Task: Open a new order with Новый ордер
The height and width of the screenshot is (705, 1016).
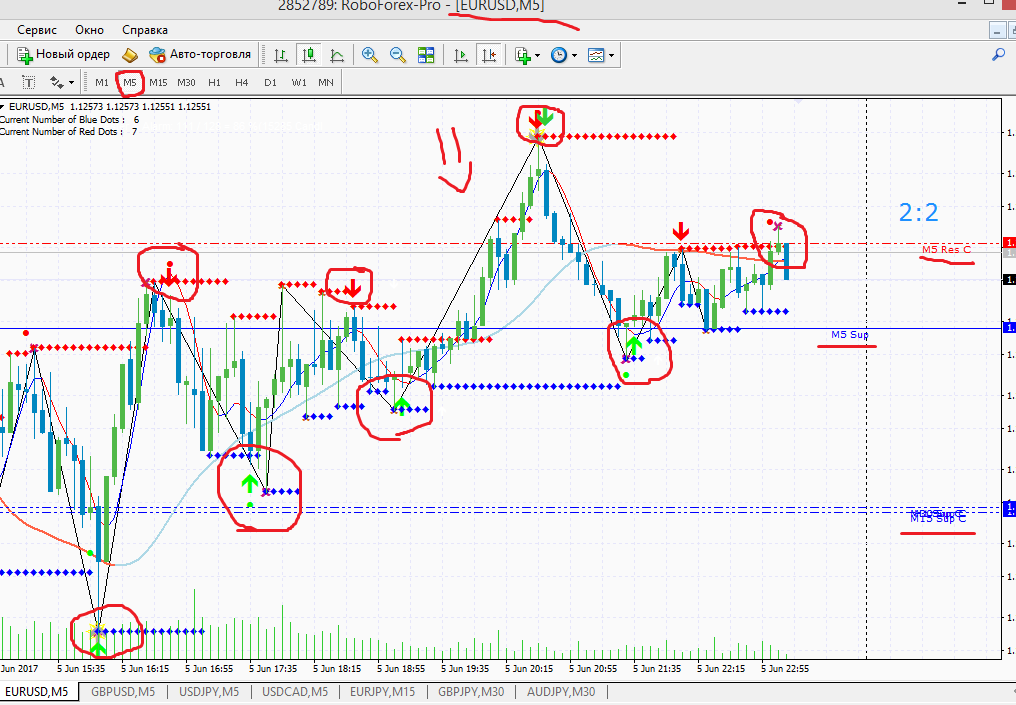Action: click(x=64, y=54)
